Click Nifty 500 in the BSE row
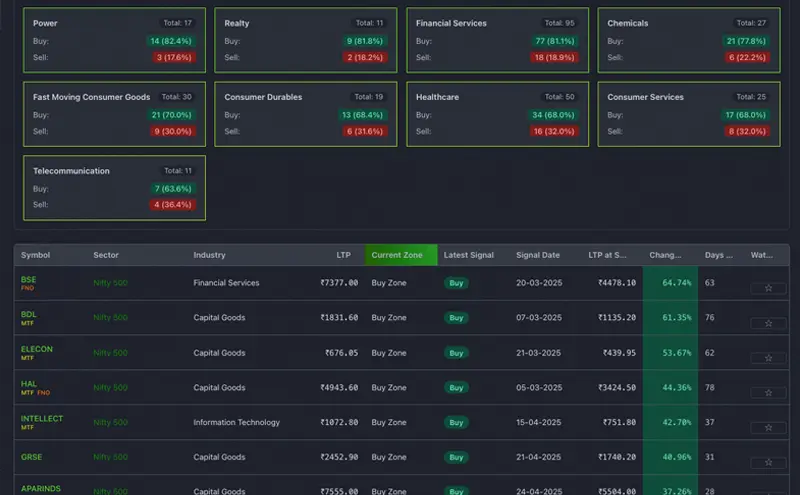 pyautogui.click(x=110, y=283)
